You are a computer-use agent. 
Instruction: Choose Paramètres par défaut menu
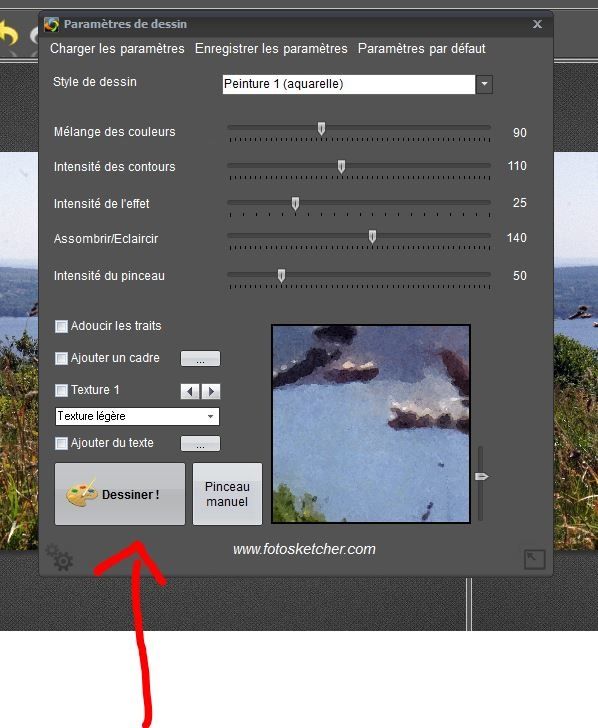[x=422, y=49]
